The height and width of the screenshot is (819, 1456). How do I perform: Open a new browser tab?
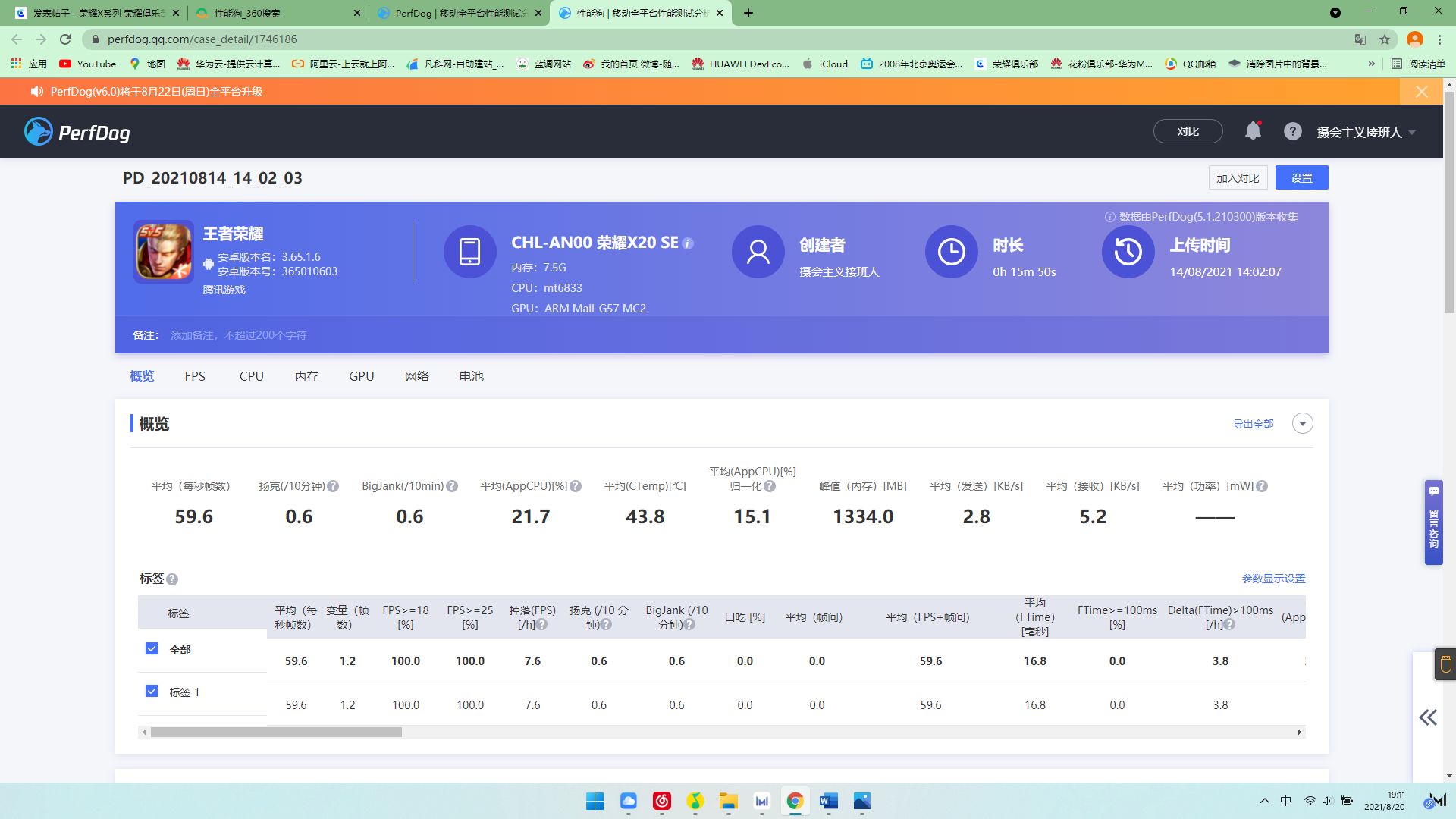coord(748,13)
